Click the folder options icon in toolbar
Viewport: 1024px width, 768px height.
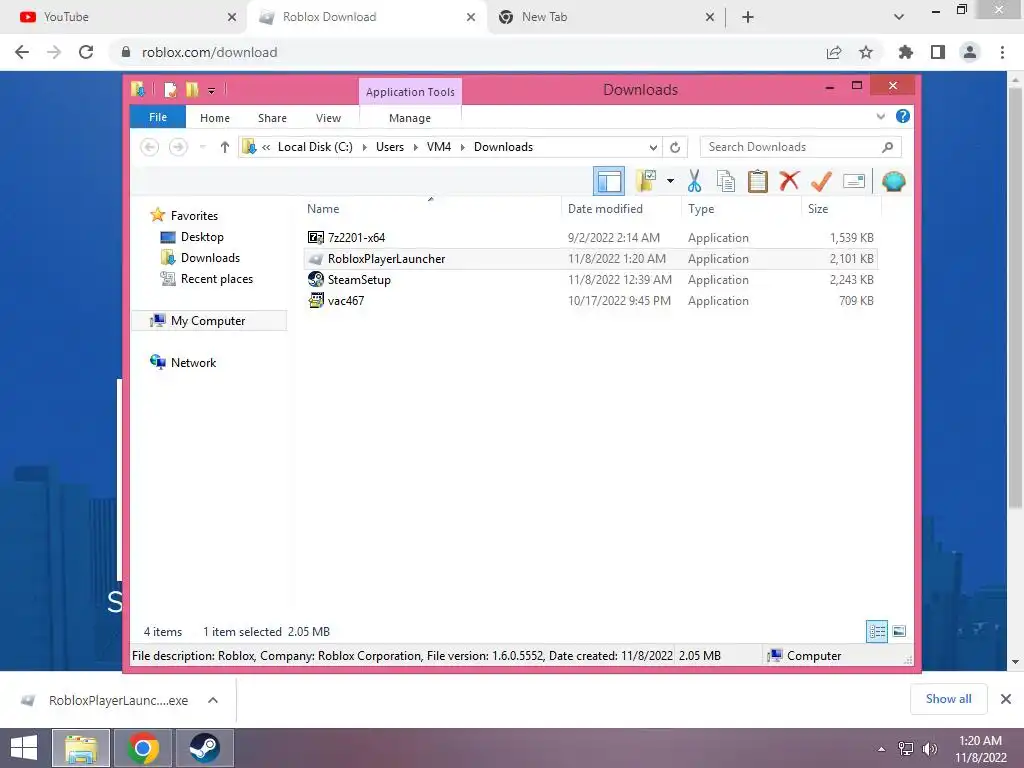pos(646,181)
